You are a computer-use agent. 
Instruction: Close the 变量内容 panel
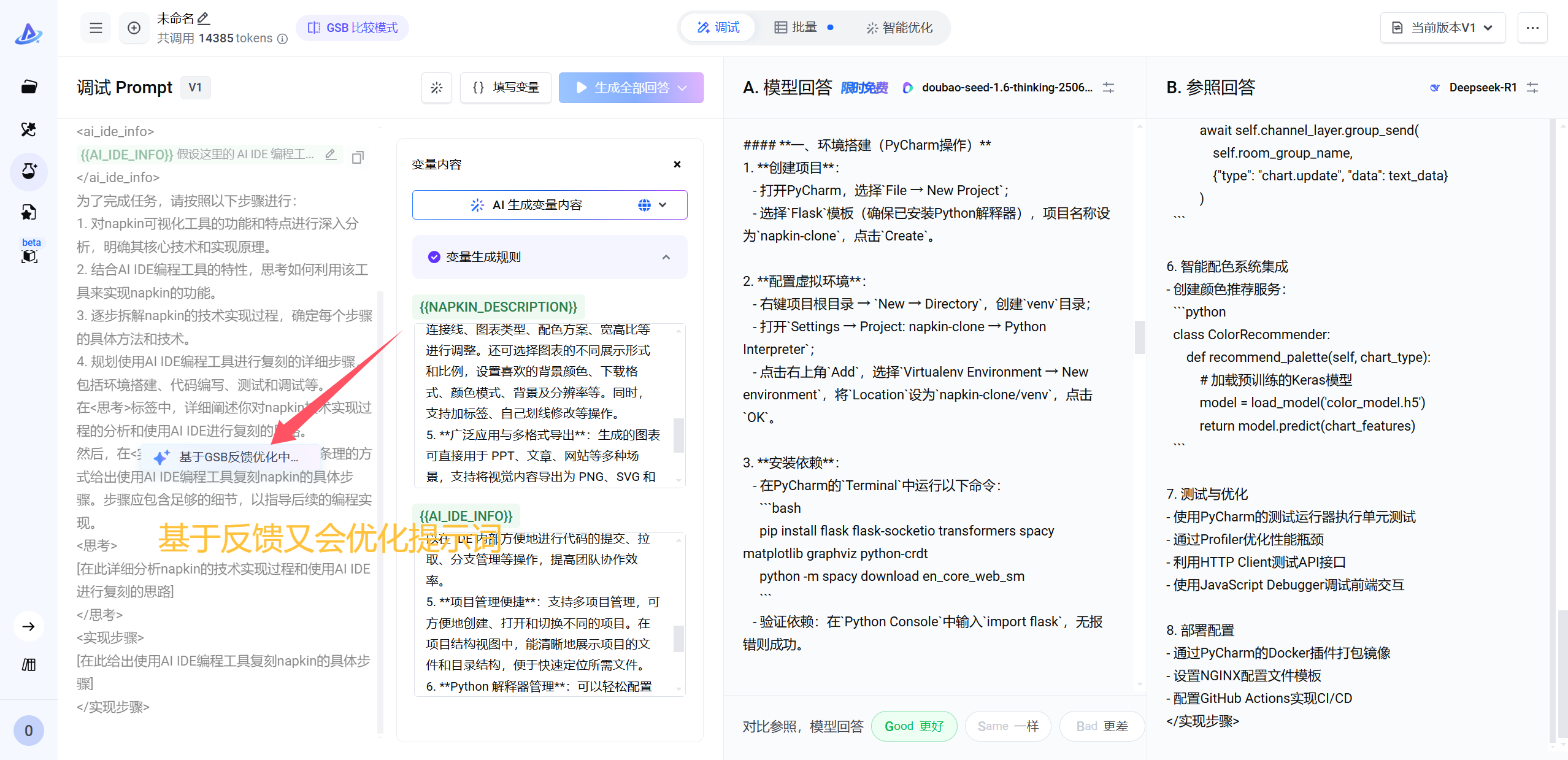[677, 164]
